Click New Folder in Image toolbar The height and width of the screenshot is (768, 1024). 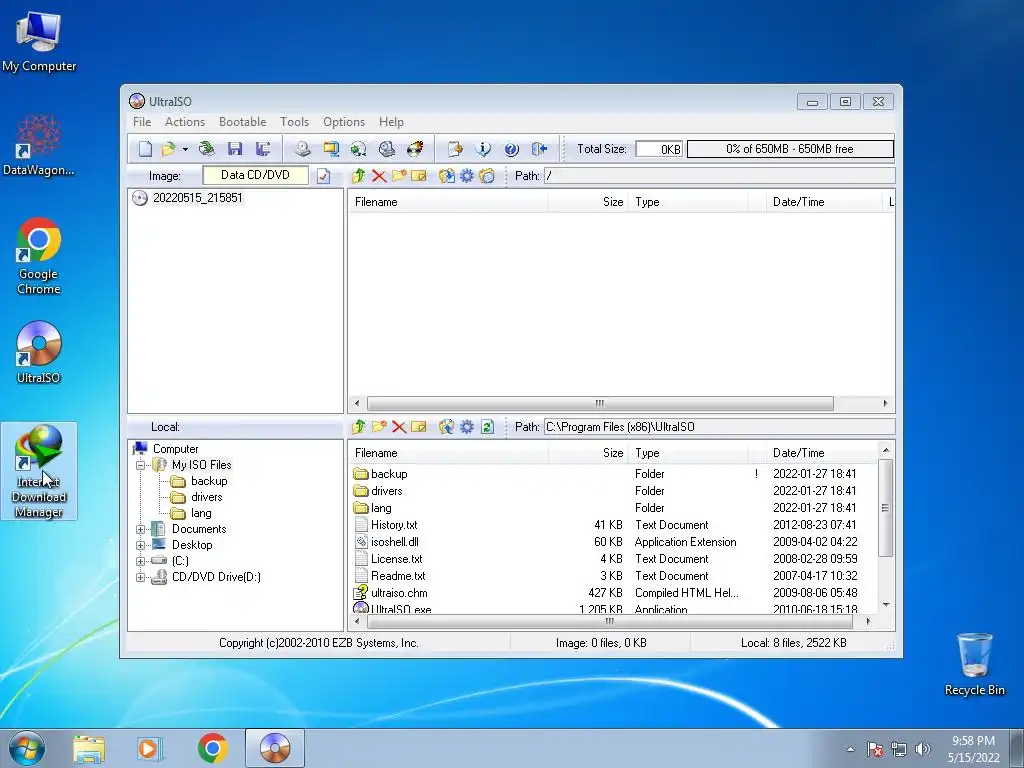point(399,176)
